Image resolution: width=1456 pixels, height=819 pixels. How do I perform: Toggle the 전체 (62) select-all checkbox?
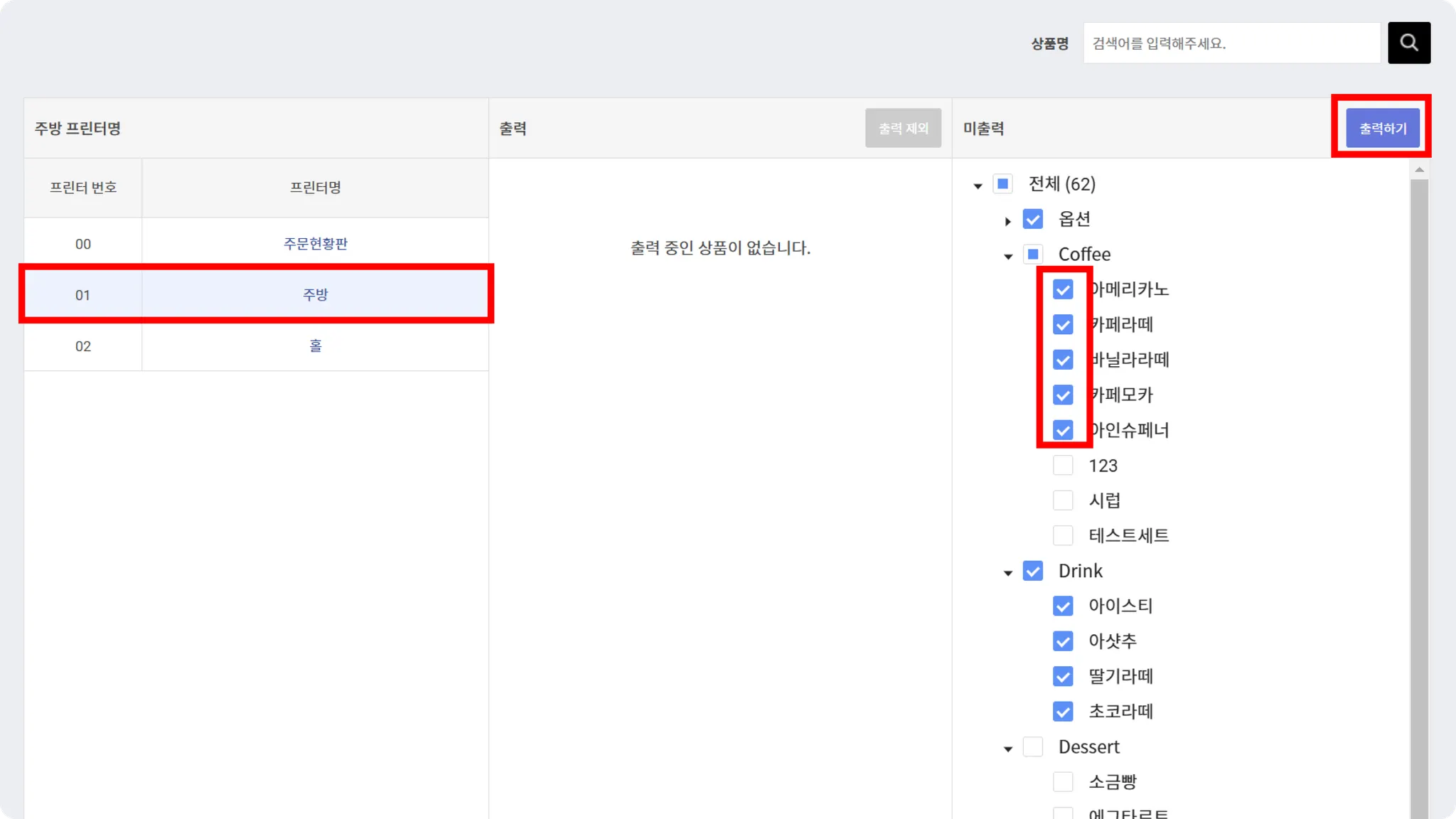(x=1002, y=184)
